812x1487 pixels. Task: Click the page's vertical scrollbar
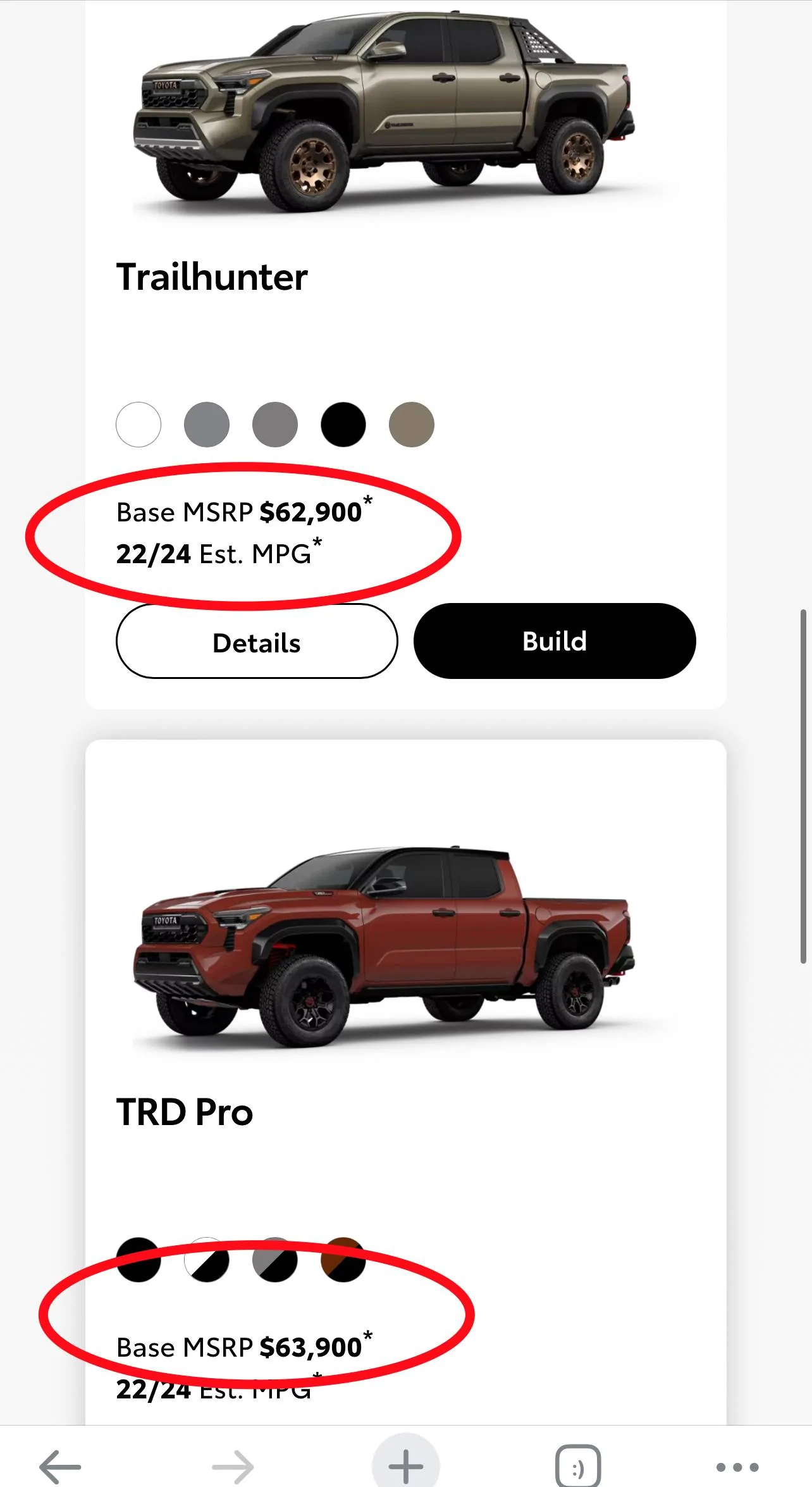click(803, 786)
